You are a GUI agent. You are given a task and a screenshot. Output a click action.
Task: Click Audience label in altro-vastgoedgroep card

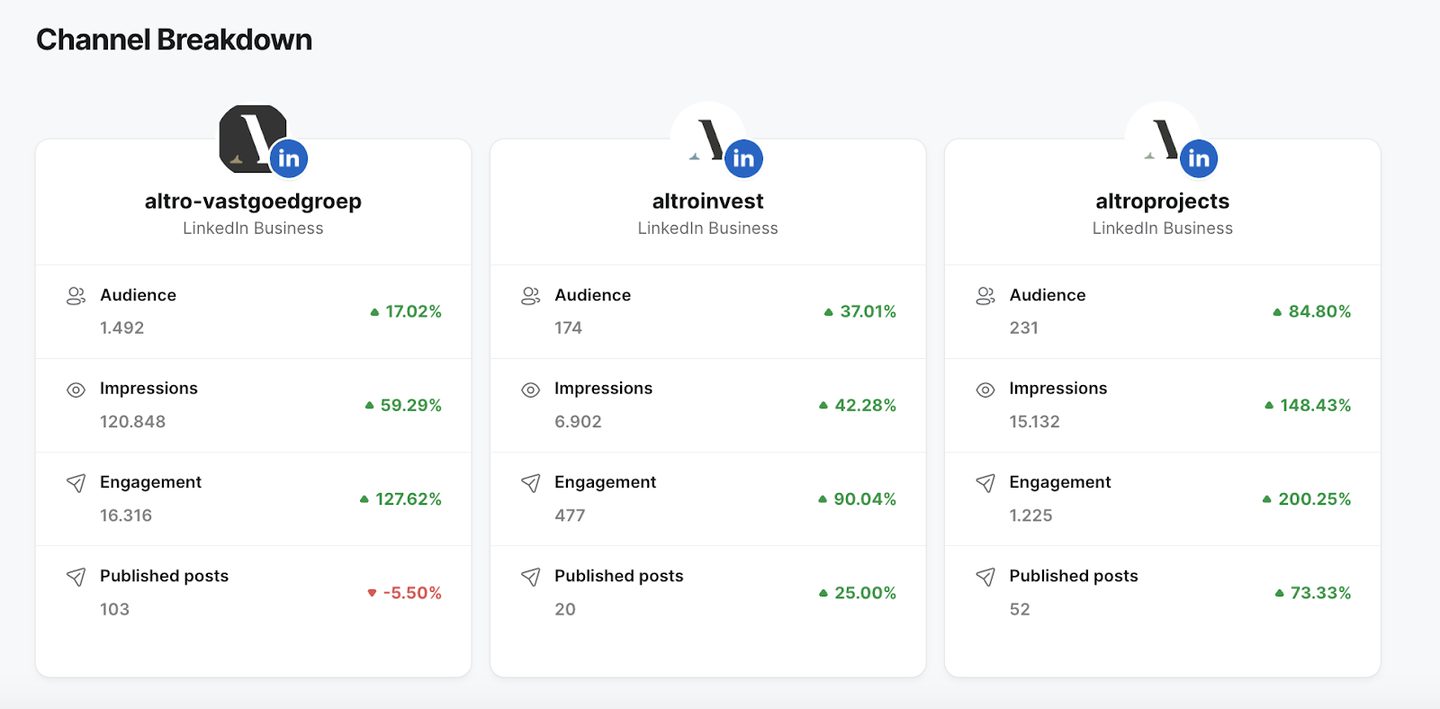coord(138,295)
